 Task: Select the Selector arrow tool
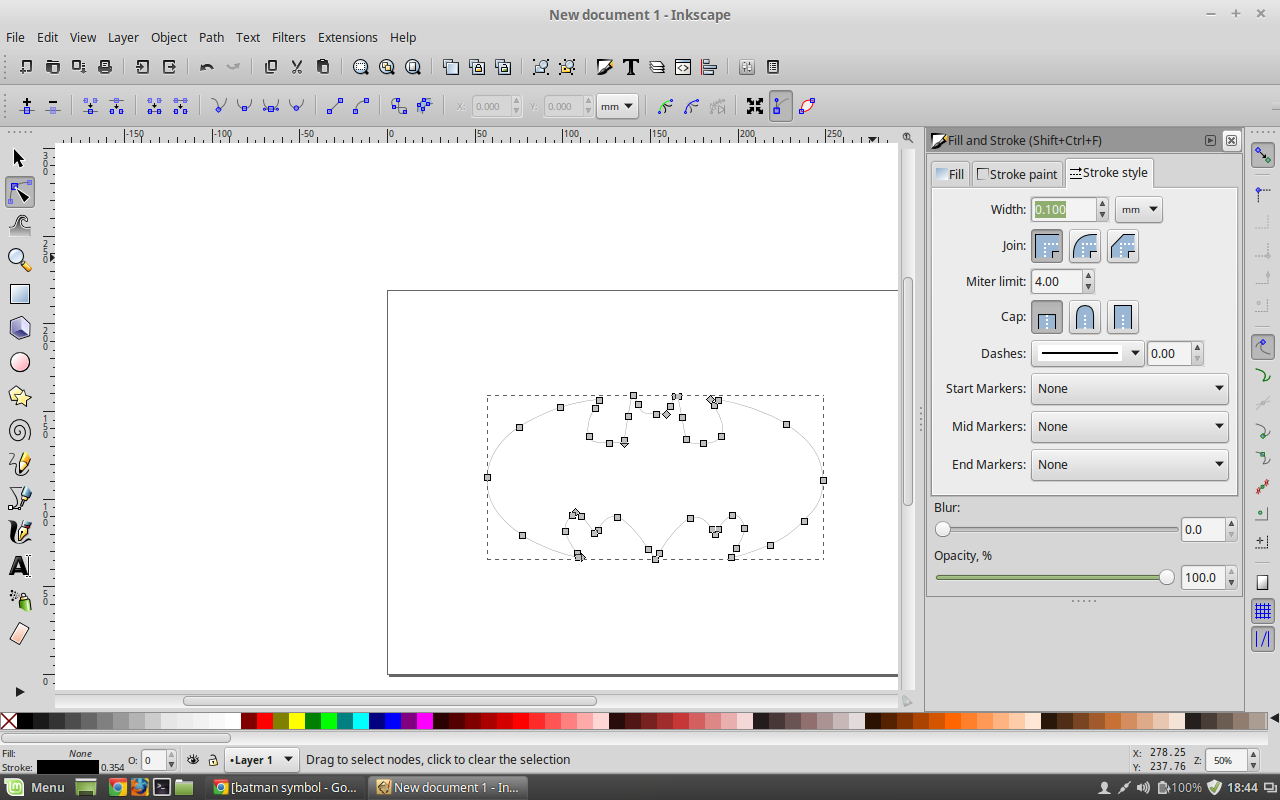point(19,158)
